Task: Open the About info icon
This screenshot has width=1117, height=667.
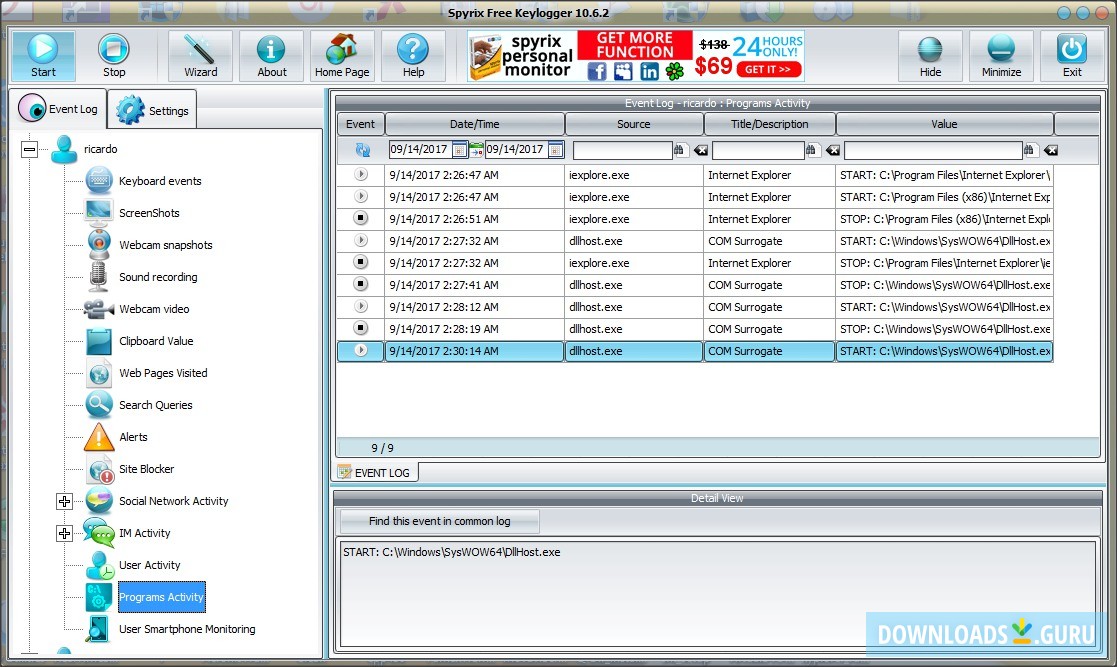Action: [271, 55]
